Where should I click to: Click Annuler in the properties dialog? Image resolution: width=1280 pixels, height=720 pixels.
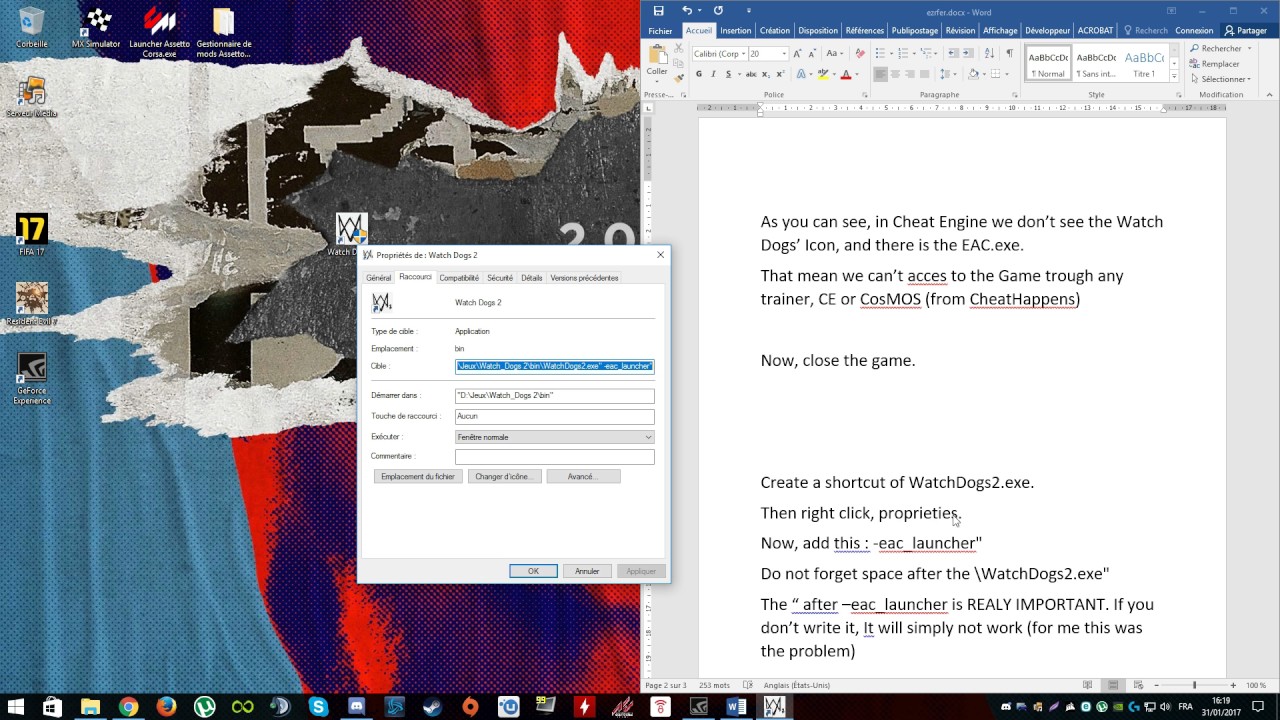[x=587, y=571]
